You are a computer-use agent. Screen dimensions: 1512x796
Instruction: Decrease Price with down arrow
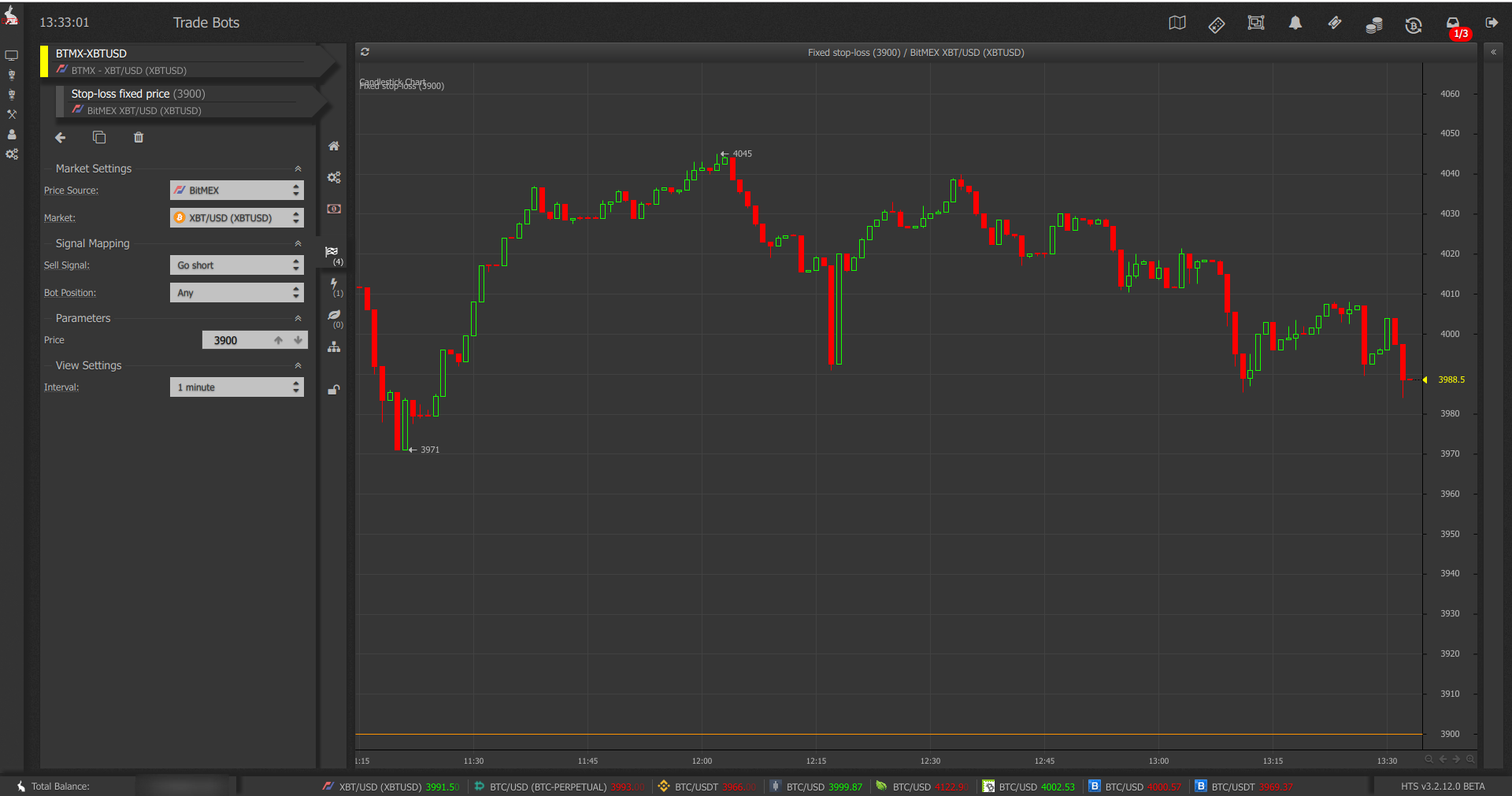click(298, 340)
